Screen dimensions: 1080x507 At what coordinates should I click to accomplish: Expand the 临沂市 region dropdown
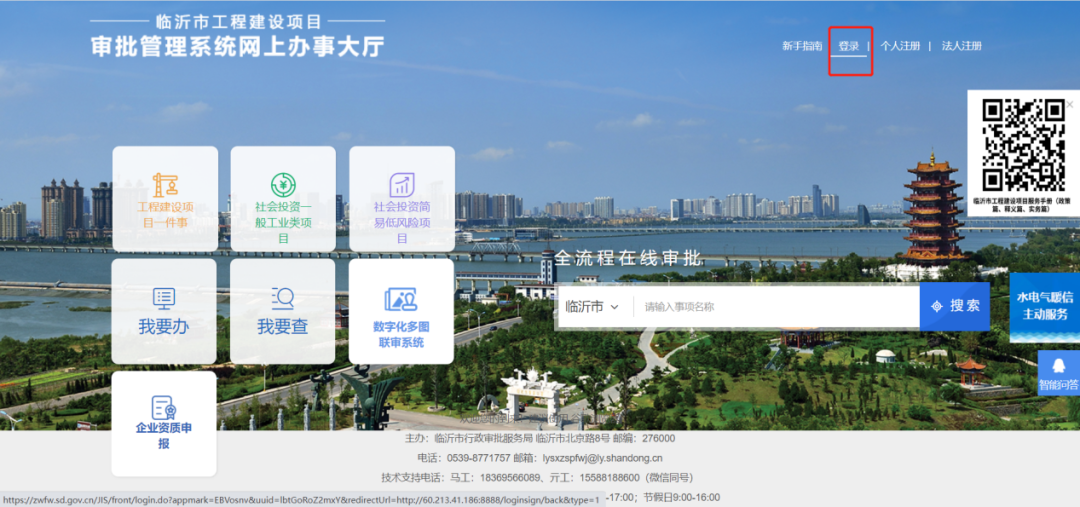click(592, 307)
